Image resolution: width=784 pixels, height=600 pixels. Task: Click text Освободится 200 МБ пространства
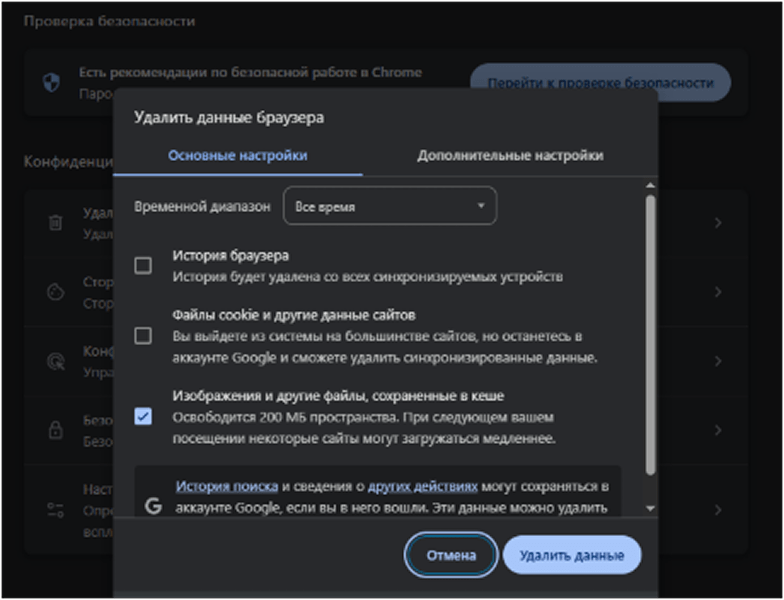click(286, 417)
